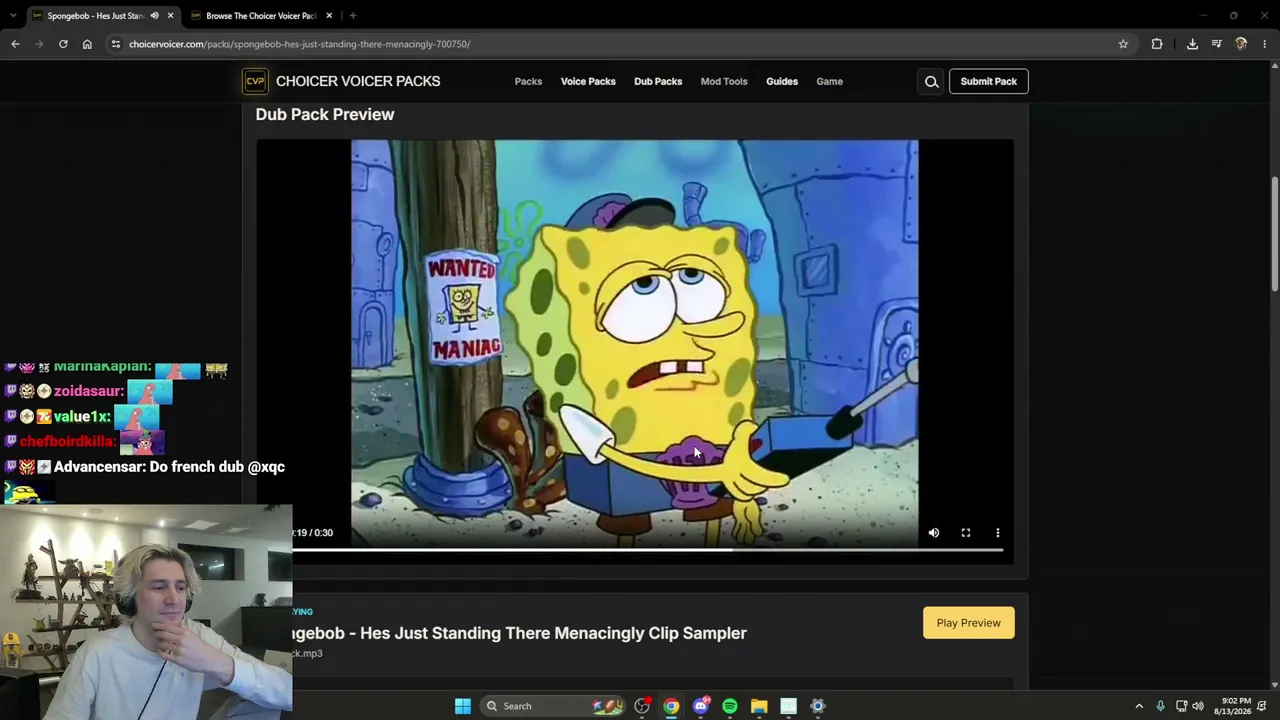This screenshot has width=1280, height=720.
Task: Open the video's three-dot options menu
Action: click(x=997, y=533)
